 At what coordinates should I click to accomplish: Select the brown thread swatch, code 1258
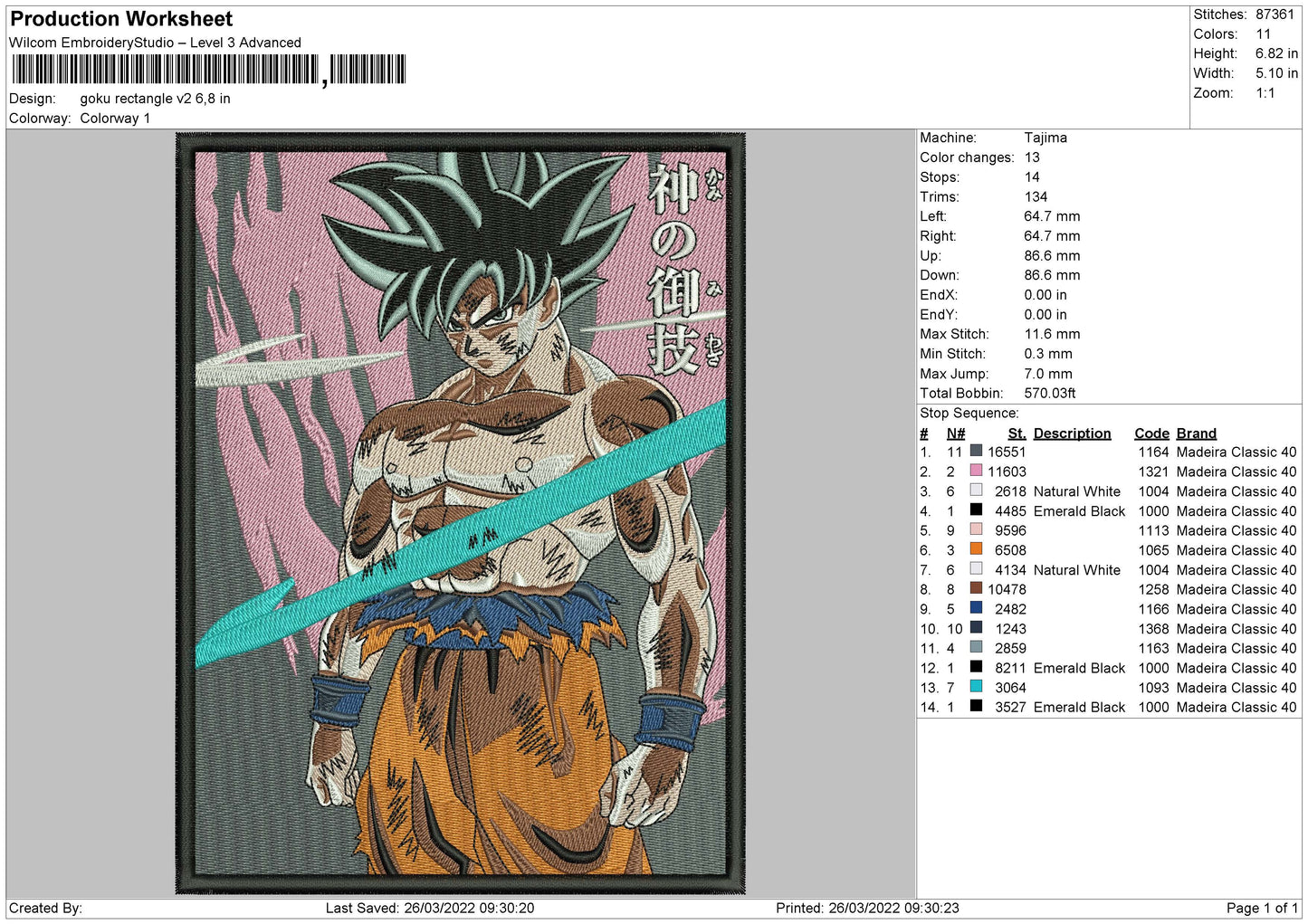coord(976,588)
